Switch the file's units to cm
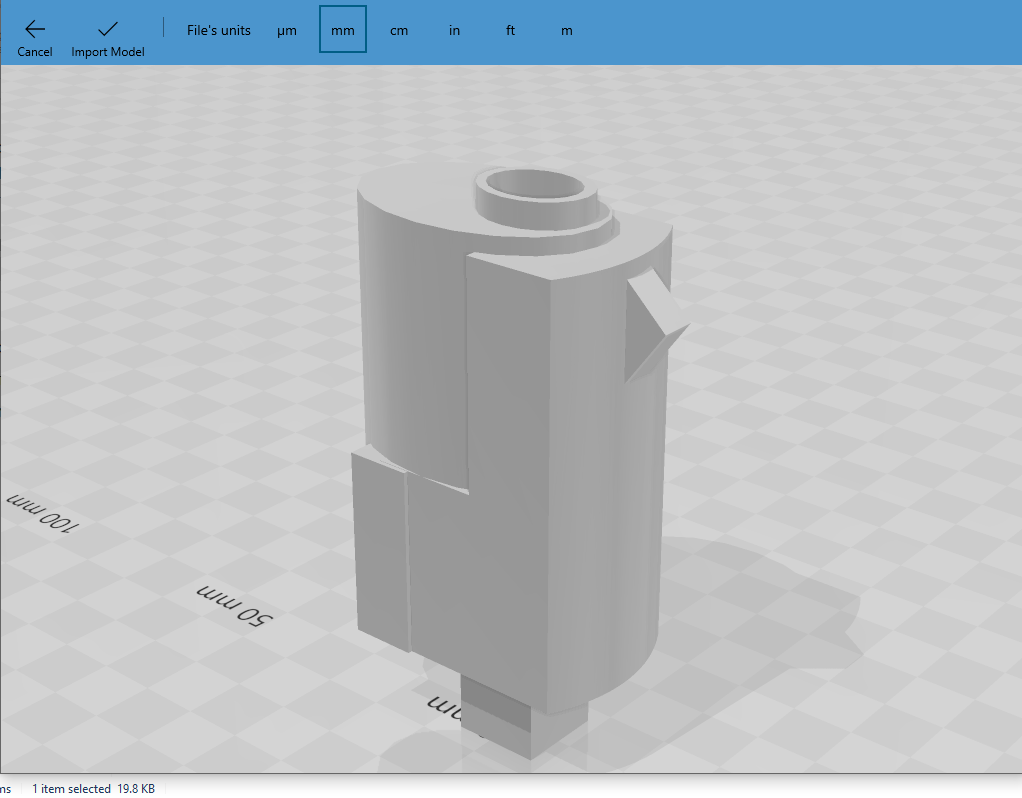The width and height of the screenshot is (1022, 798). [x=398, y=30]
